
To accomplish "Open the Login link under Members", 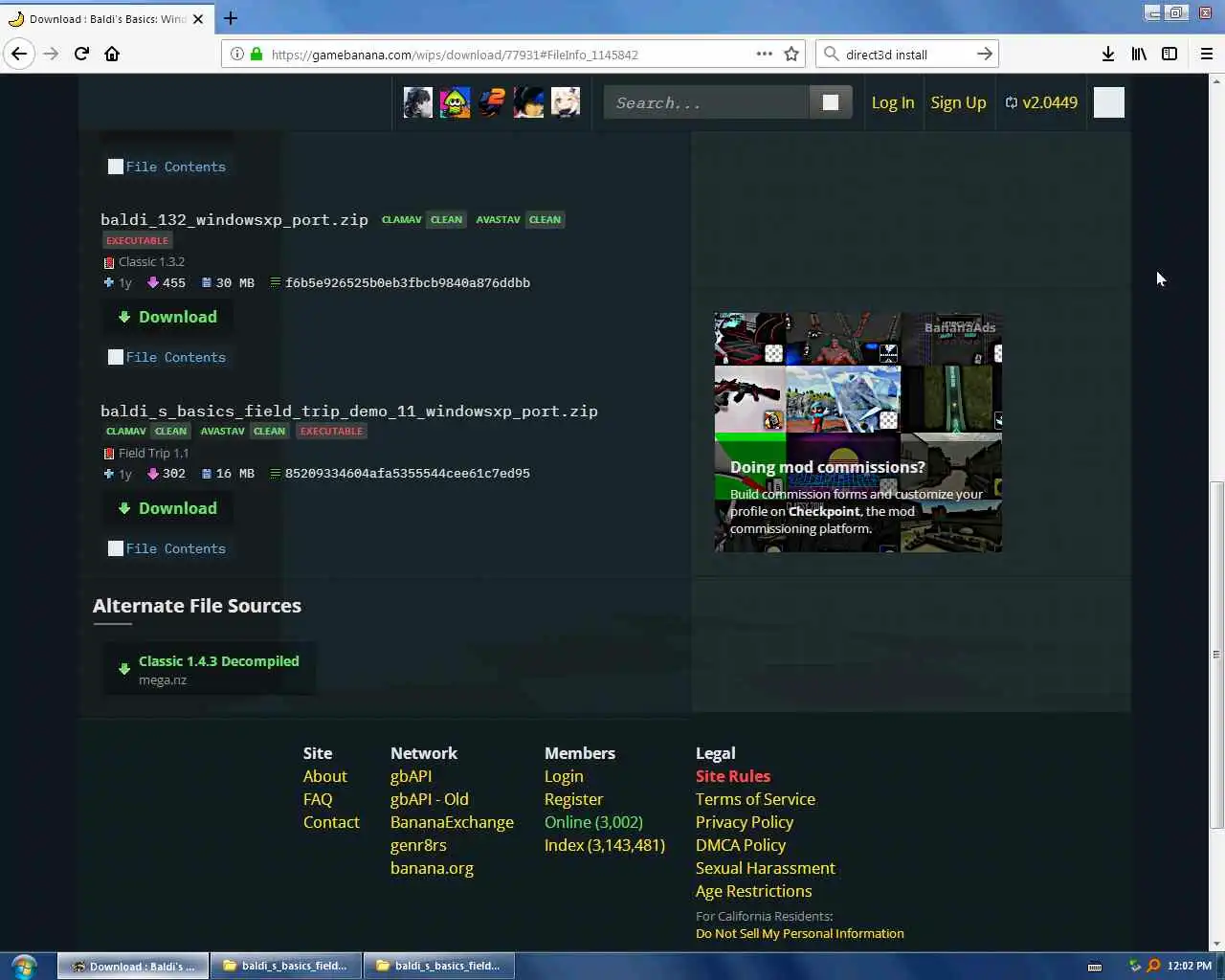I will [x=564, y=776].
